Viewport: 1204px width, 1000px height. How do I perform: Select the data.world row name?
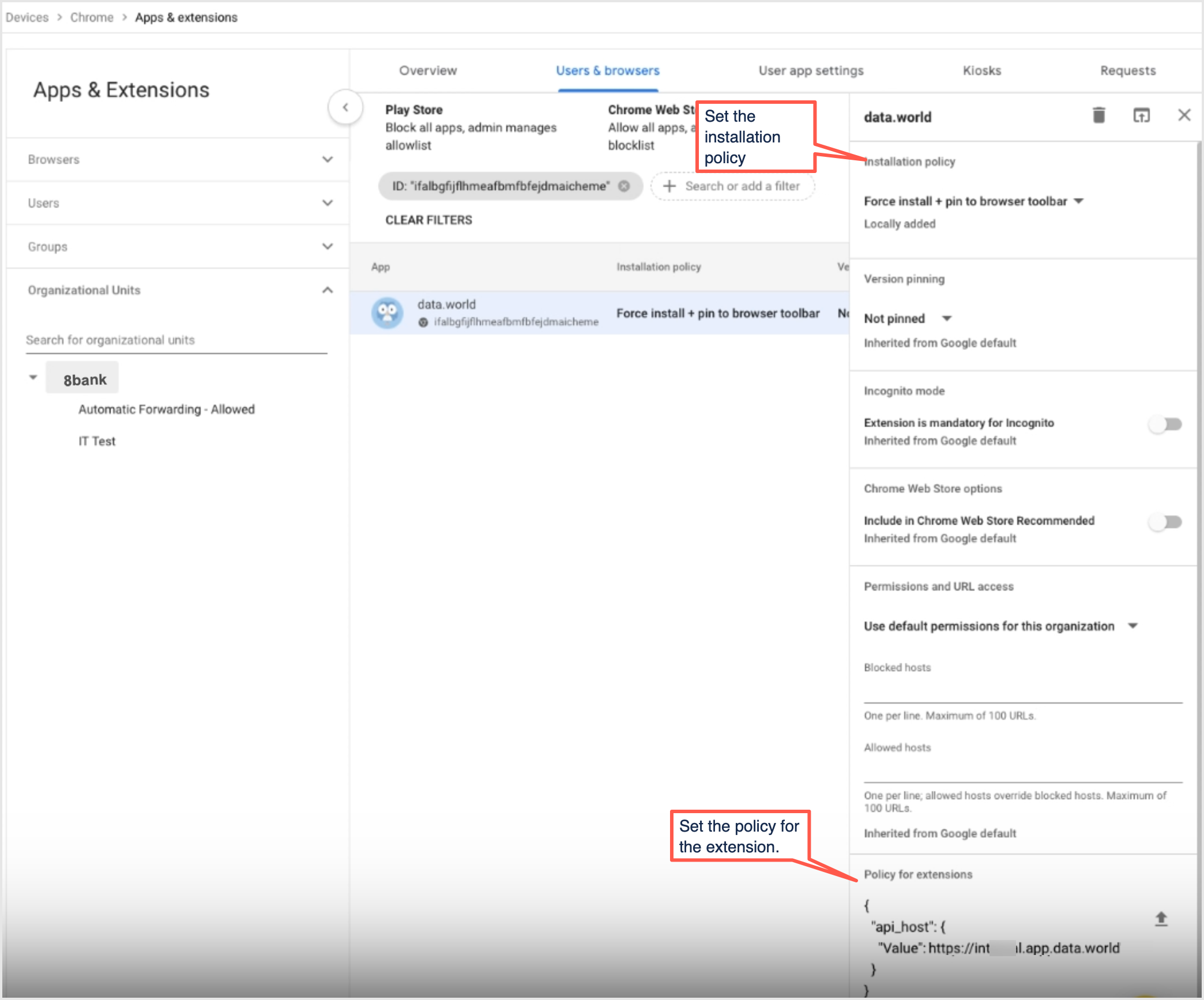[x=446, y=304]
